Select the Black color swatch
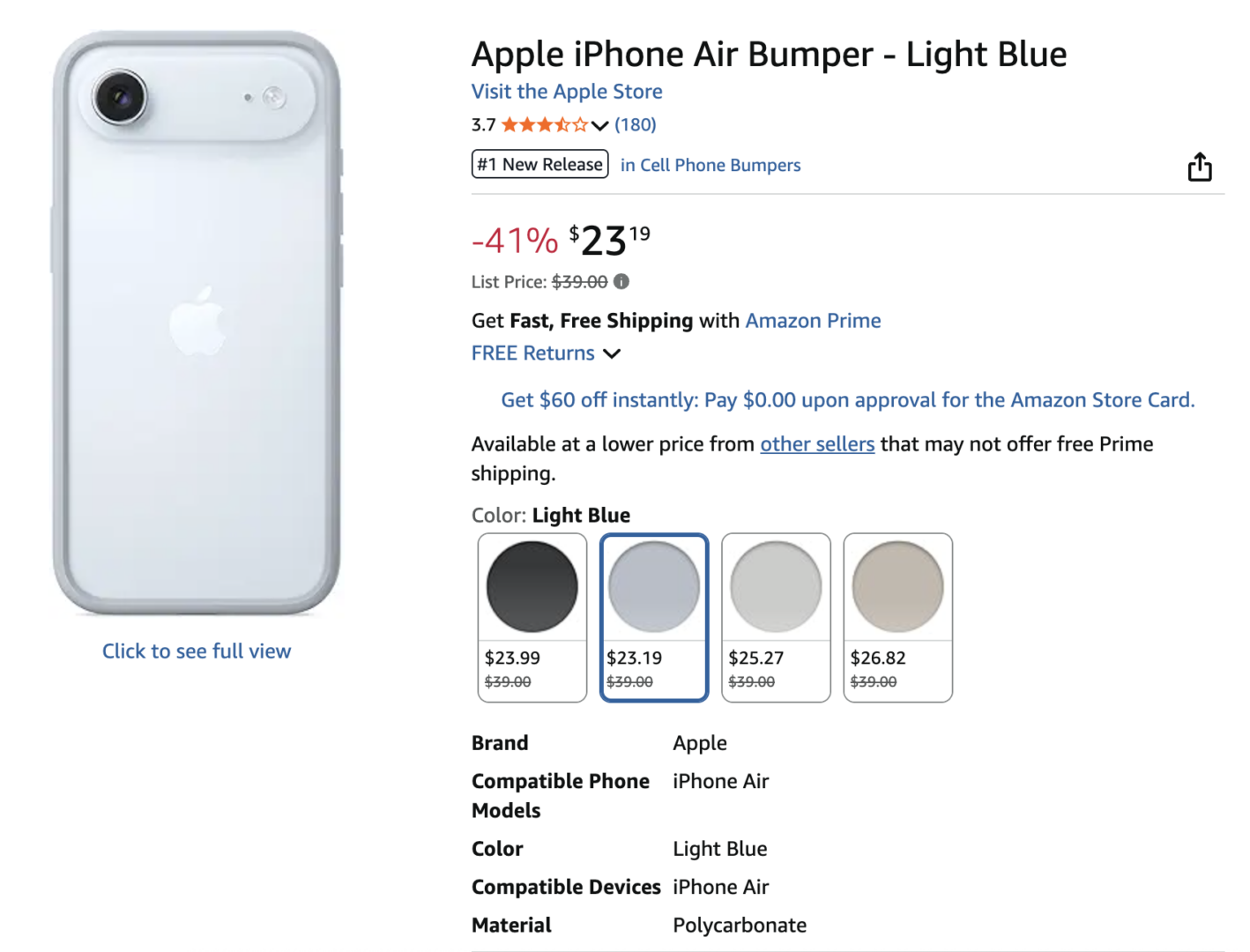Viewport: 1250px width, 952px height. coord(532,584)
